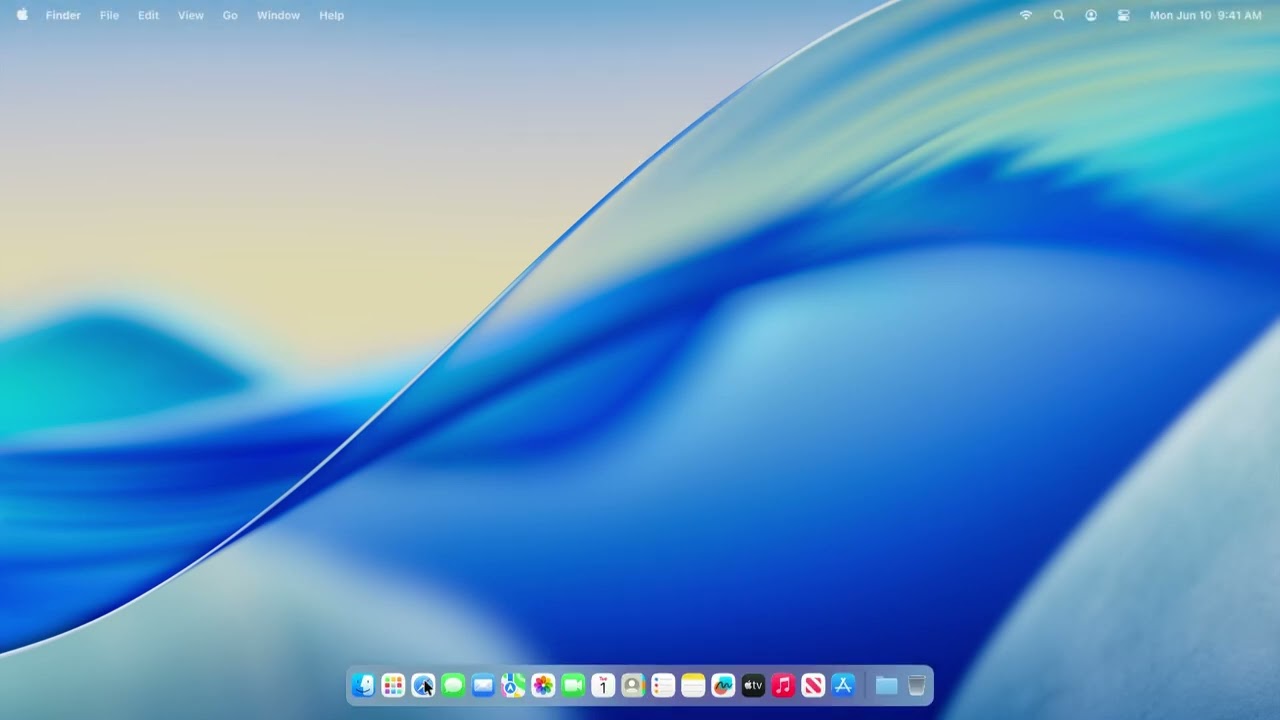1280x720 pixels.
Task: Open the View menu
Action: [x=190, y=15]
